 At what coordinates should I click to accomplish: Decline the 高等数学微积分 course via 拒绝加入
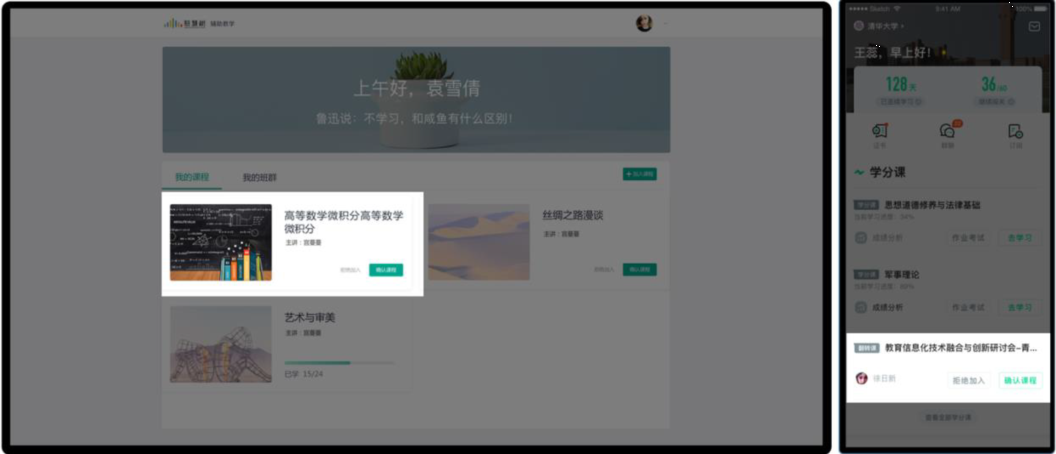(350, 270)
